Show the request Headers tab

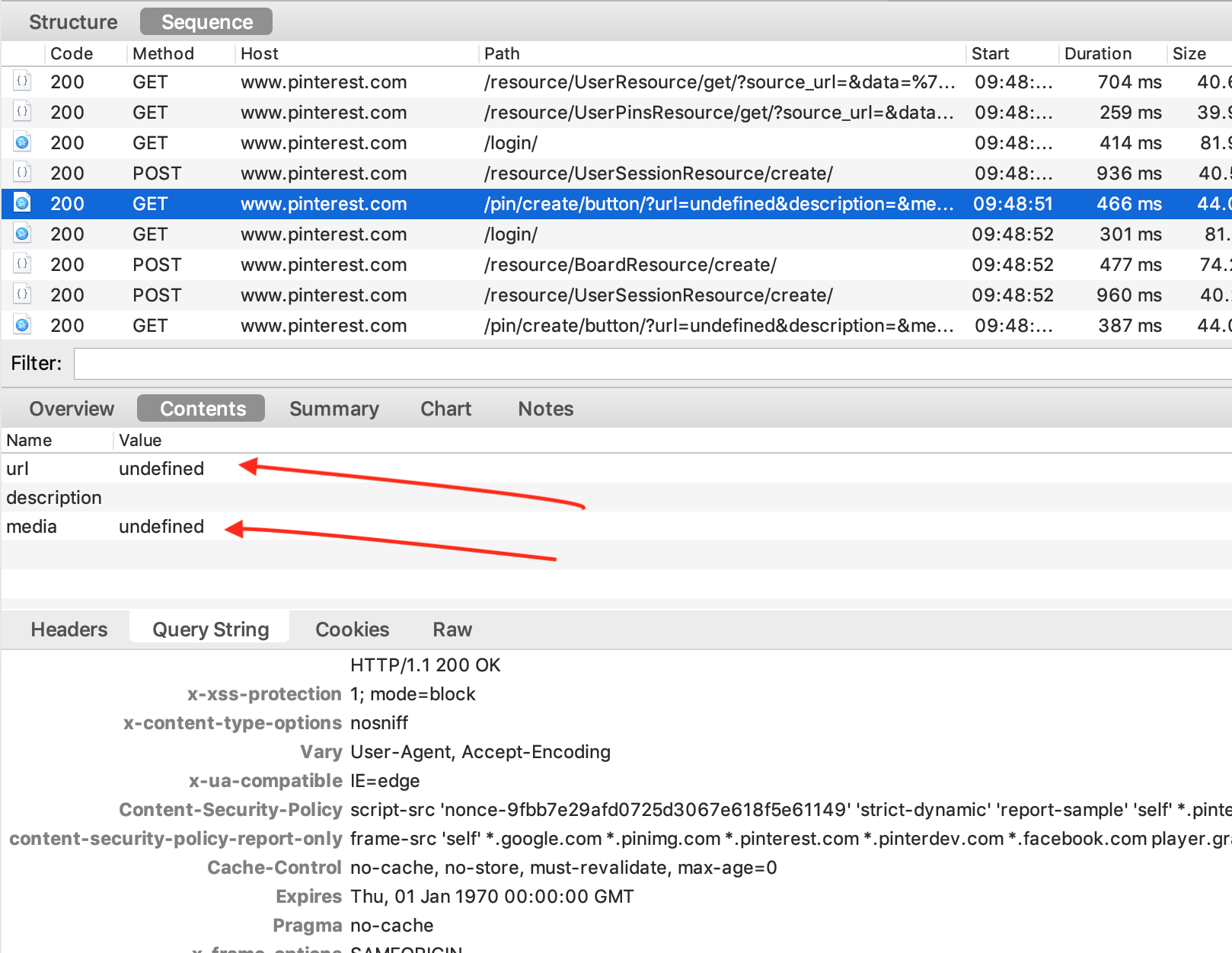69,629
